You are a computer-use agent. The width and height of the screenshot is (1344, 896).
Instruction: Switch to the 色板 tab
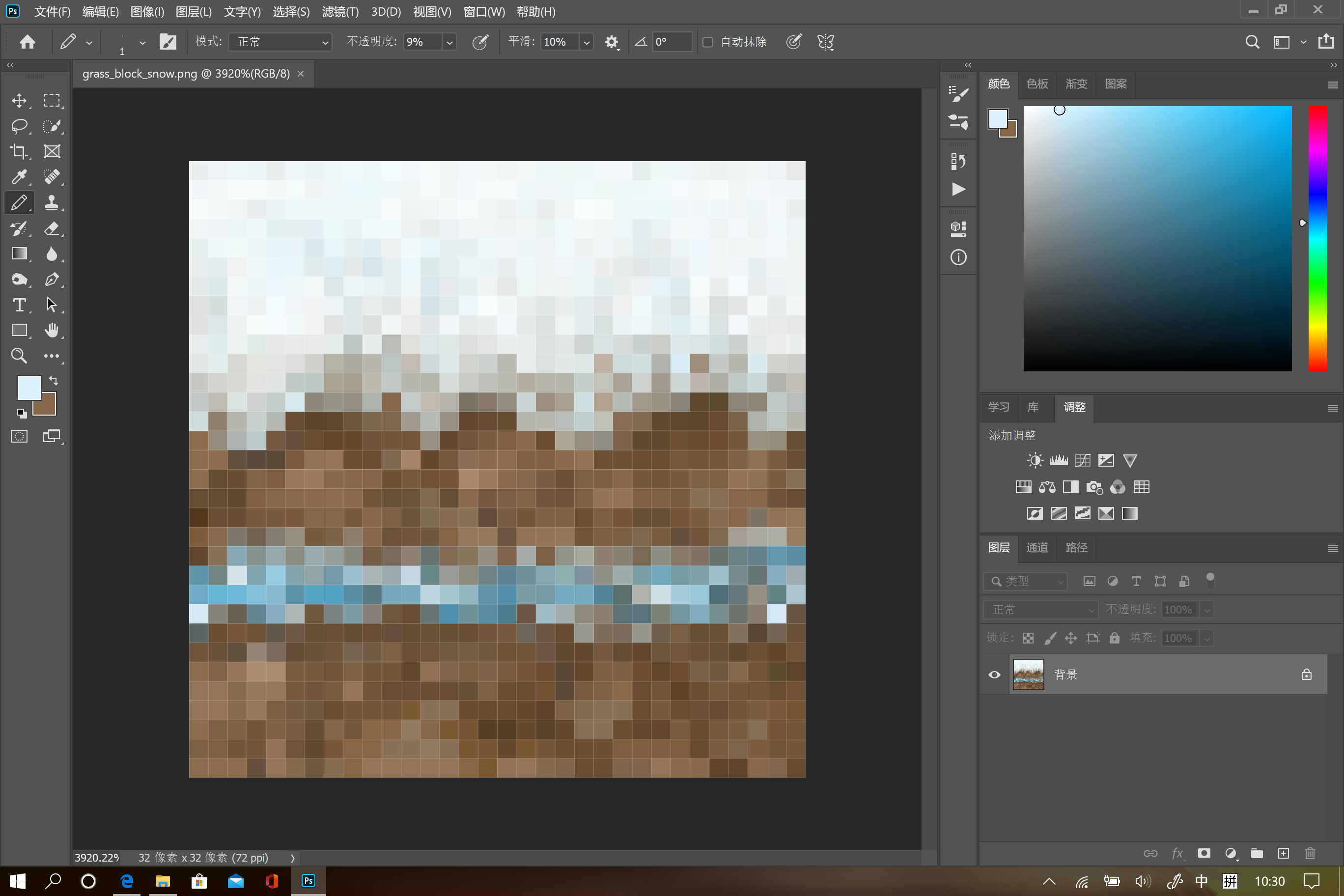(x=1037, y=84)
